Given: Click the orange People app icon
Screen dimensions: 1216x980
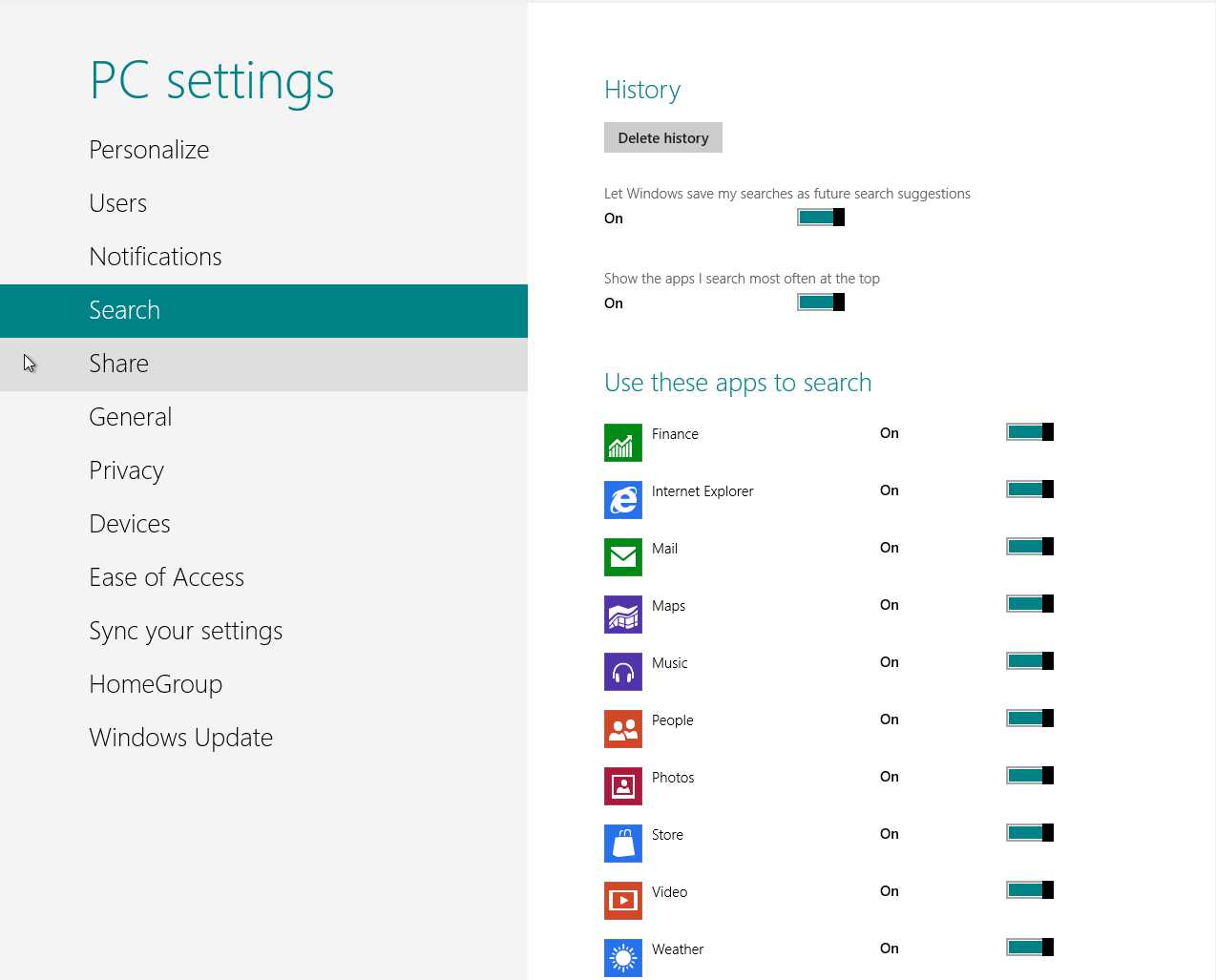Looking at the screenshot, I should coord(623,729).
